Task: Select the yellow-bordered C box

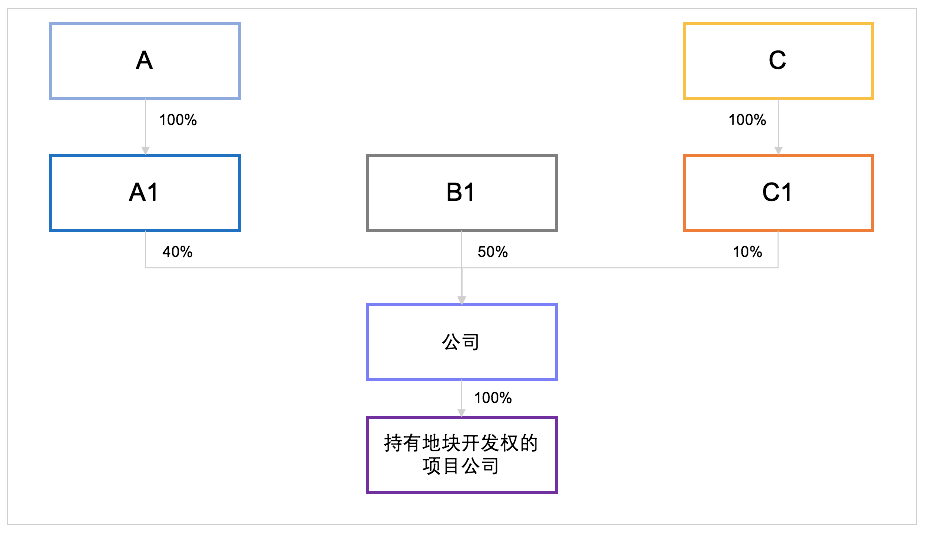Action: [x=778, y=61]
